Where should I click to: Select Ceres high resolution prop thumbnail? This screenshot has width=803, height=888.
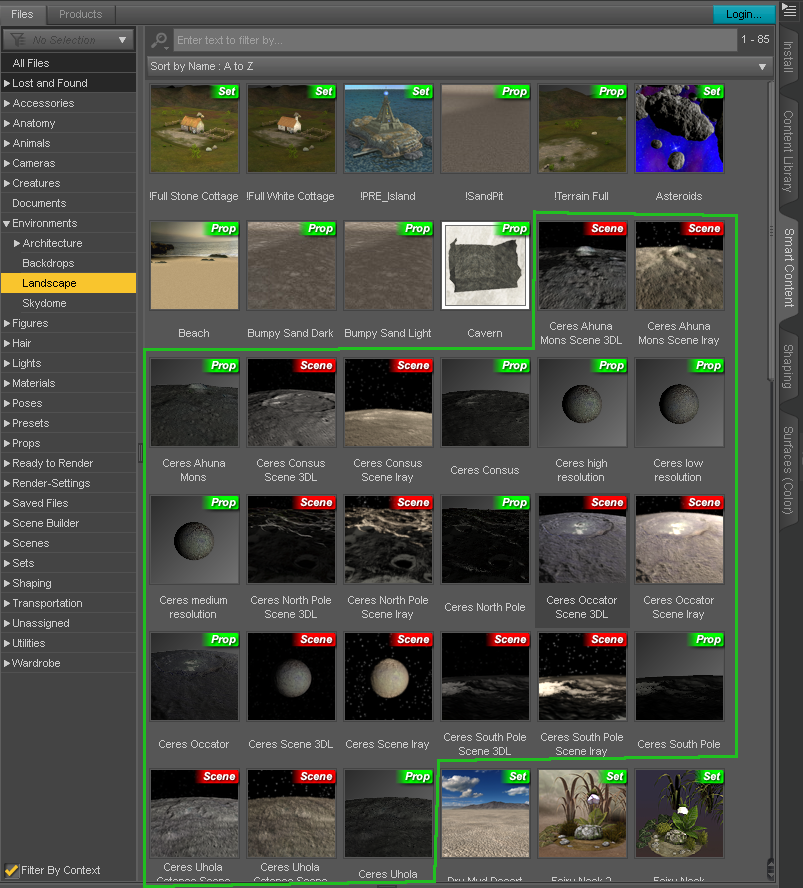coord(582,403)
